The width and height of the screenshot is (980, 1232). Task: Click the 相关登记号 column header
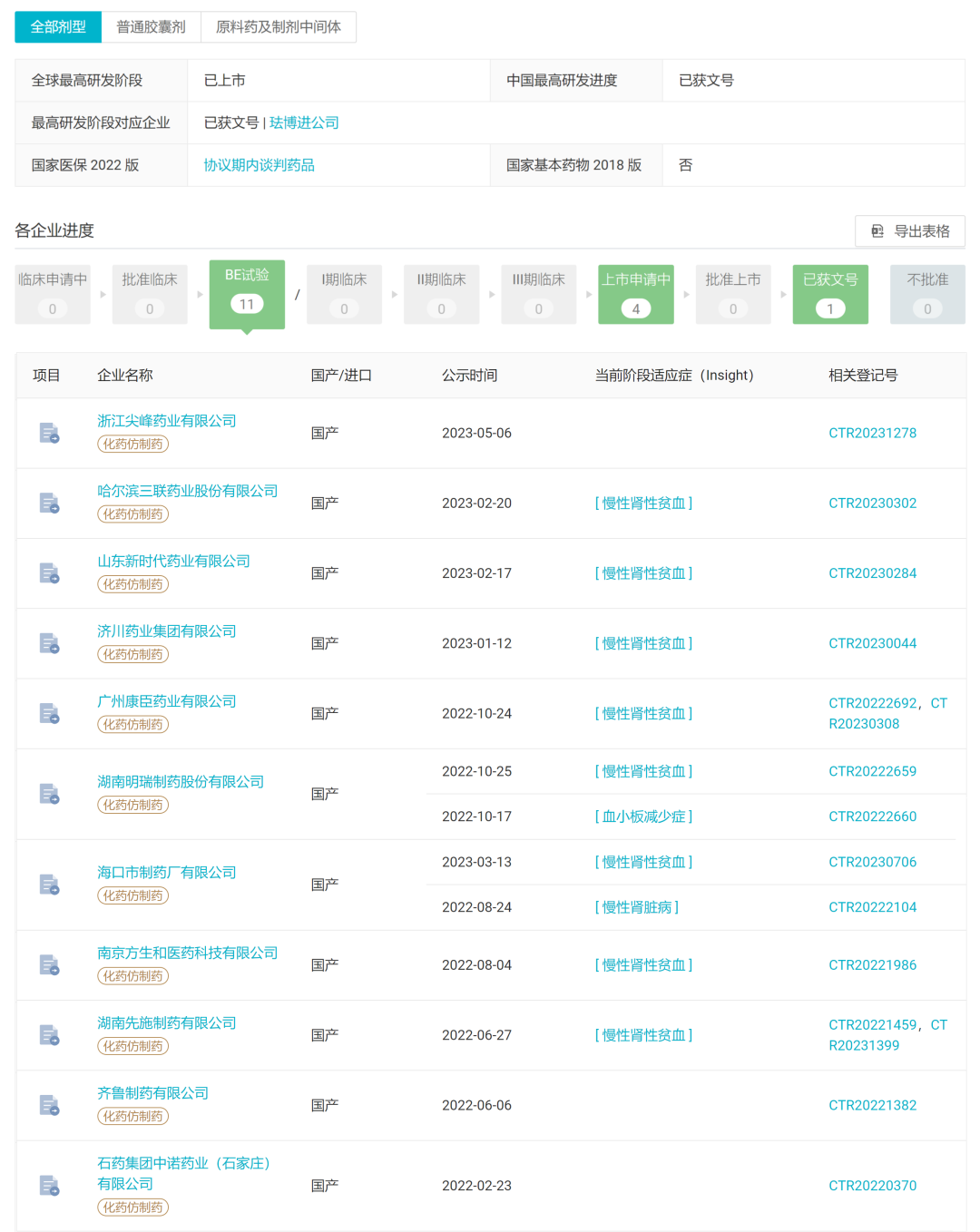[863, 376]
